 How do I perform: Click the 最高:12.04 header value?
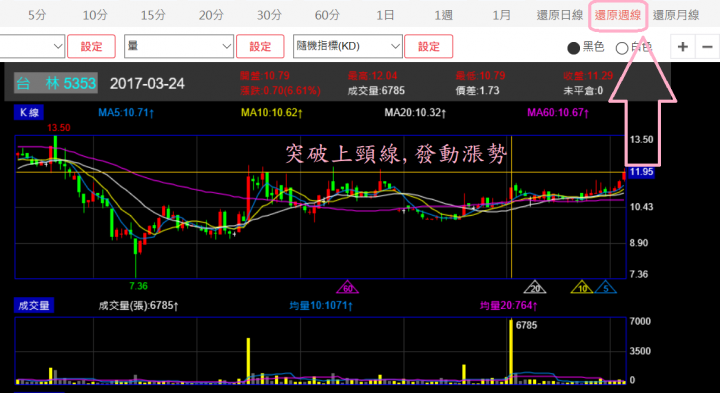(x=372, y=75)
